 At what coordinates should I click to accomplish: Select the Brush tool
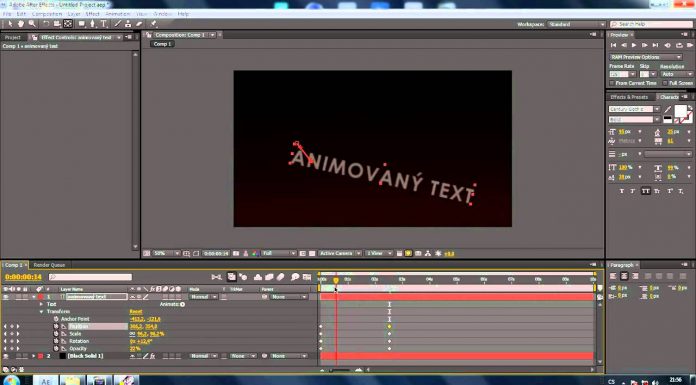118,24
